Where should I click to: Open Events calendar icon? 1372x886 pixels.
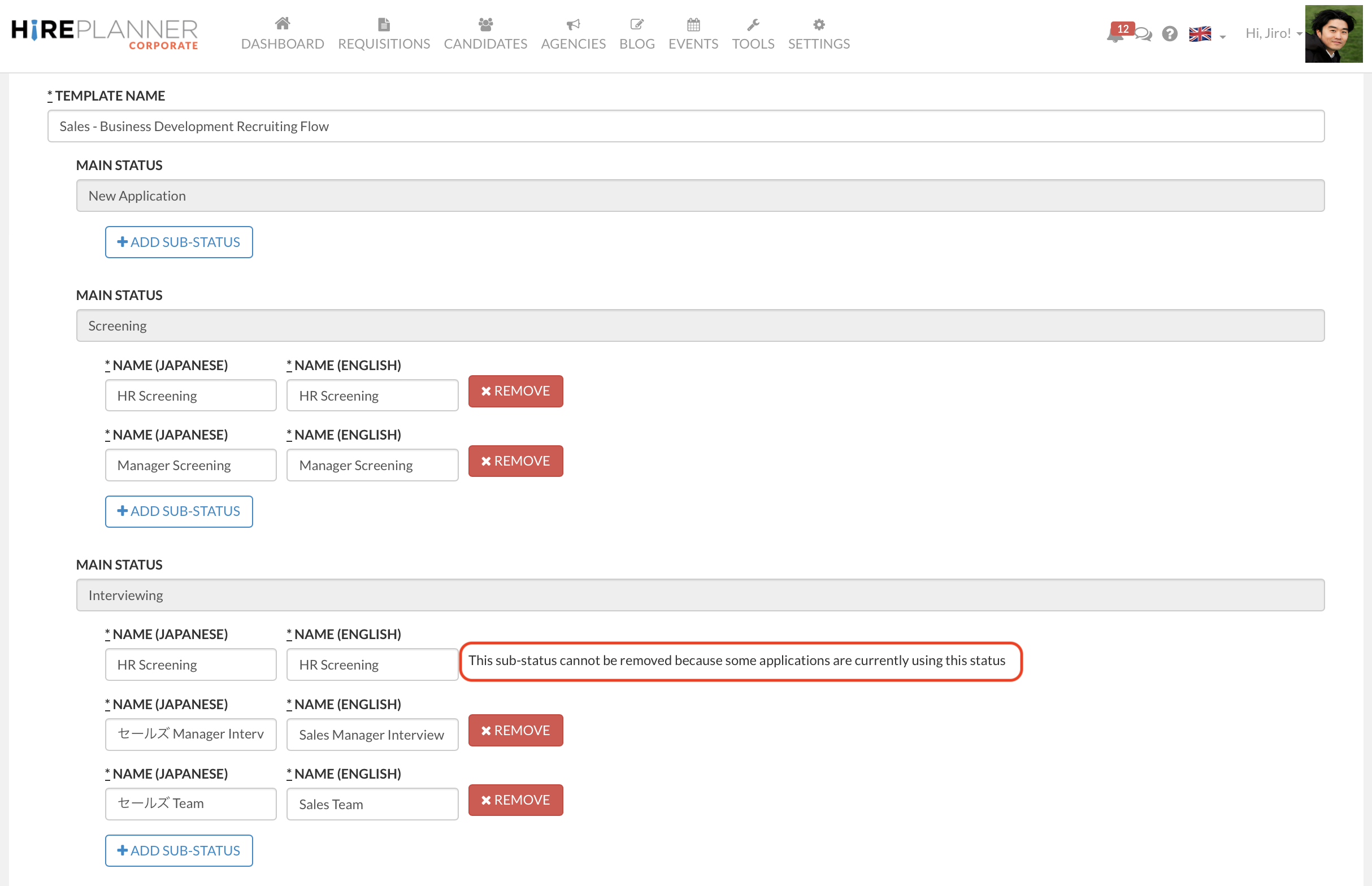tap(693, 24)
